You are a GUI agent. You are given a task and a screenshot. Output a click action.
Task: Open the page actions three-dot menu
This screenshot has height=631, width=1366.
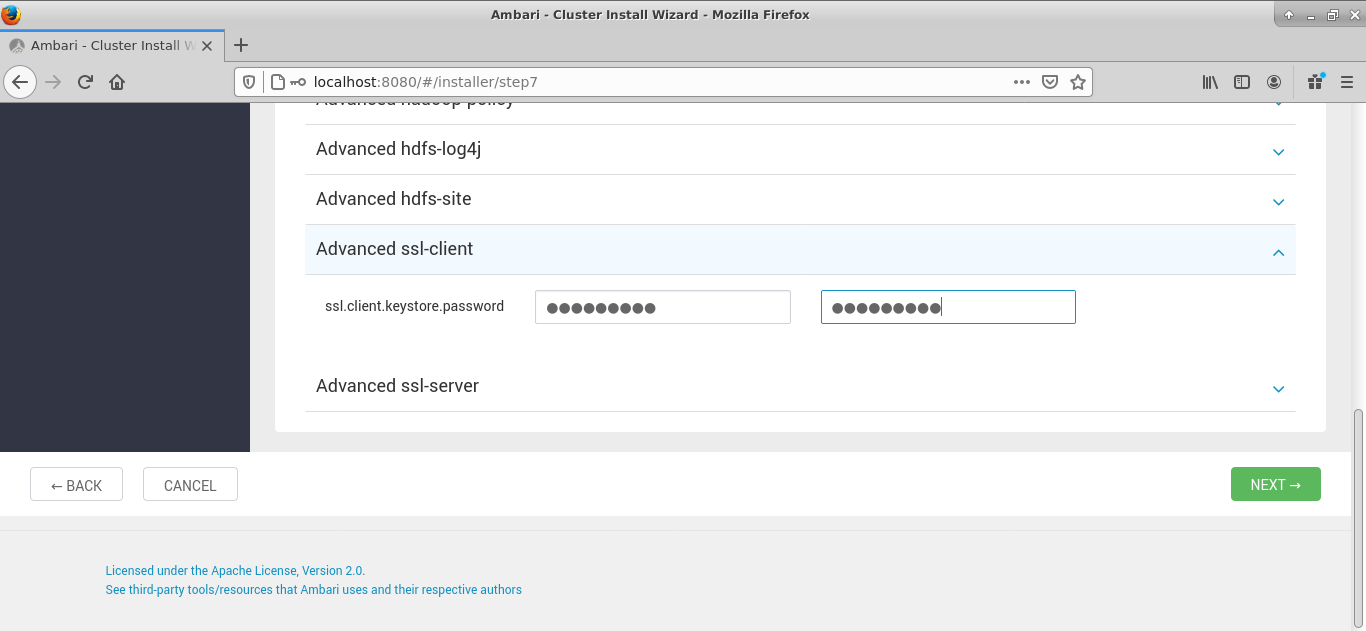pos(1021,82)
